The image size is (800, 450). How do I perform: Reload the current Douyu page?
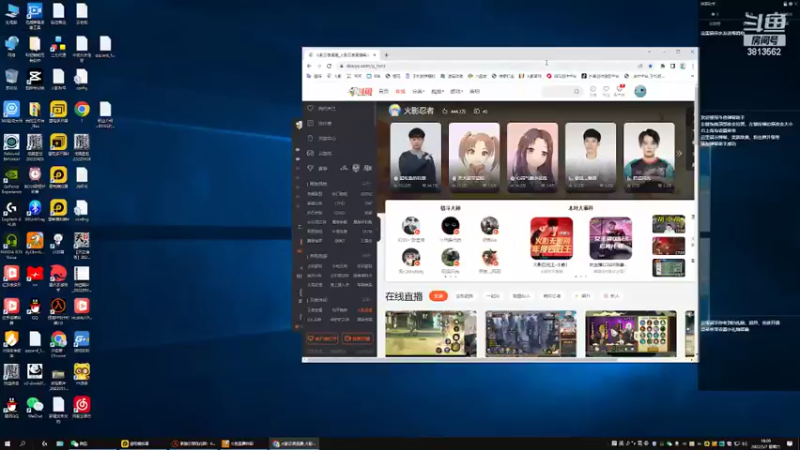pos(329,66)
